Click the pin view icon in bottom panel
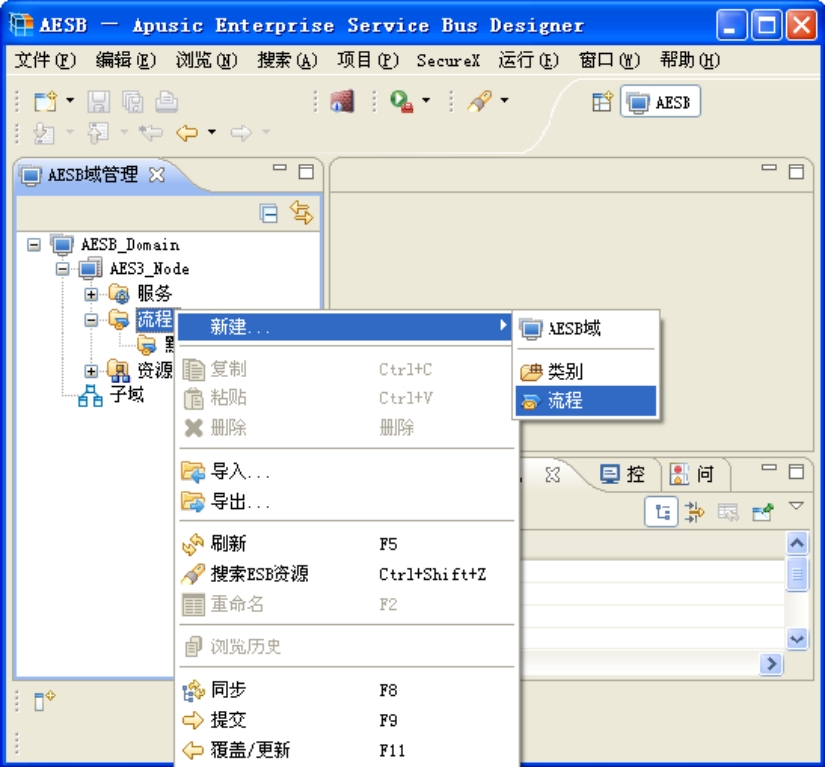This screenshot has width=825, height=767. (x=763, y=512)
